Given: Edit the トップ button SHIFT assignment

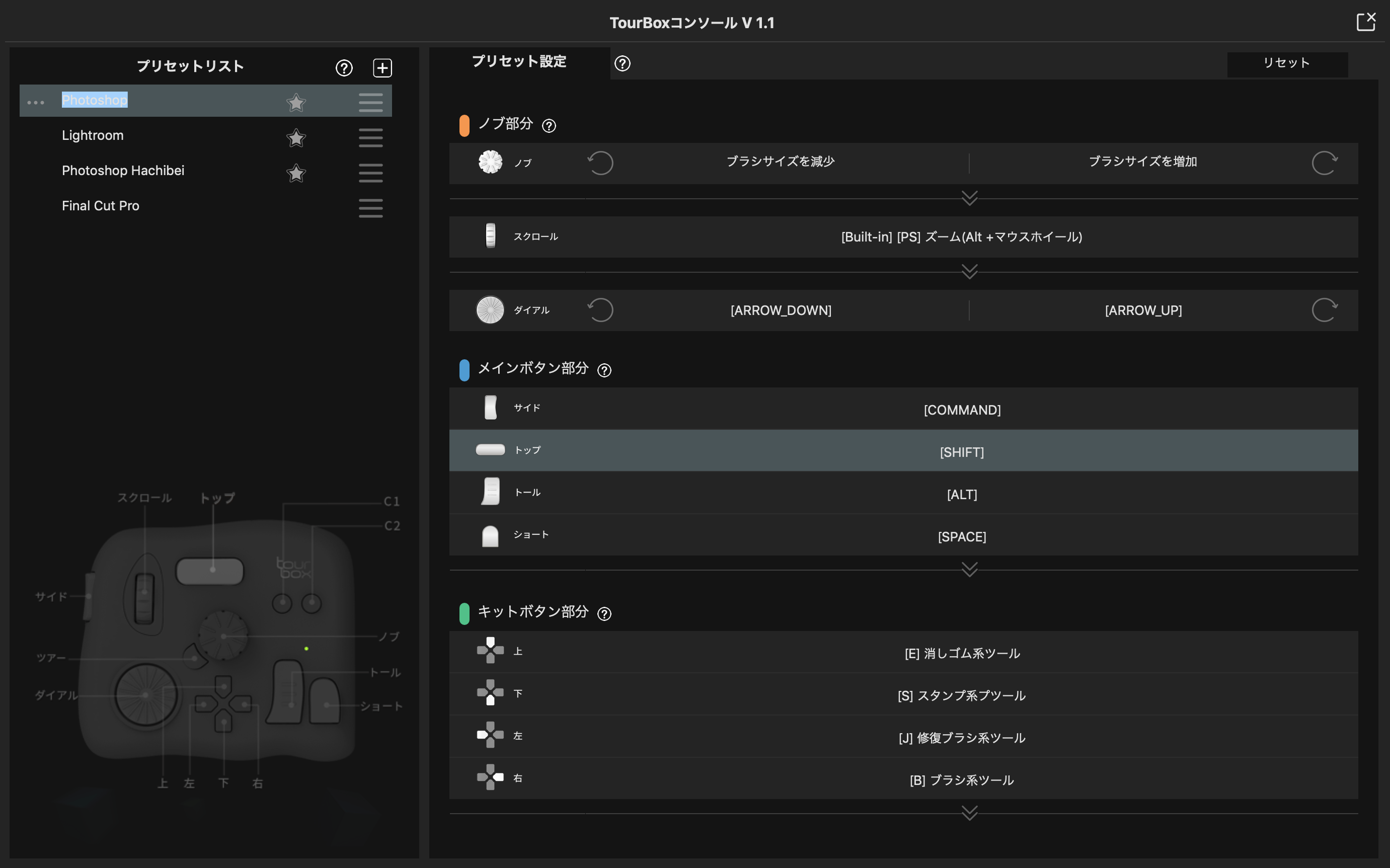Looking at the screenshot, I should tap(961, 452).
